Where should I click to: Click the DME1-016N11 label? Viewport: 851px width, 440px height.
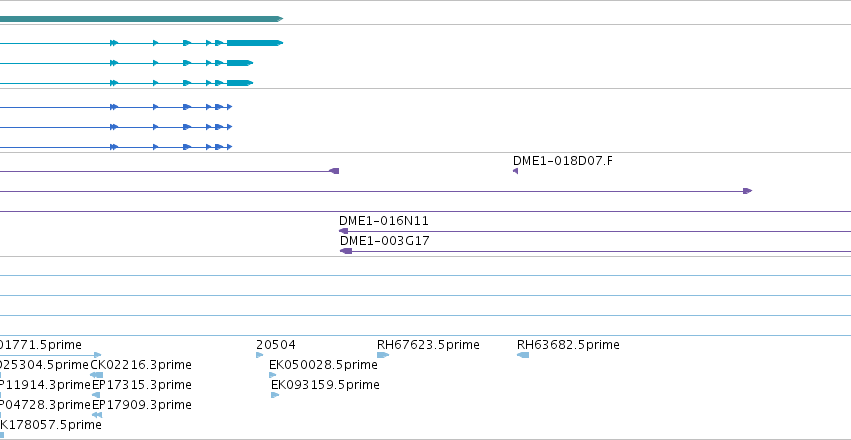tap(384, 221)
